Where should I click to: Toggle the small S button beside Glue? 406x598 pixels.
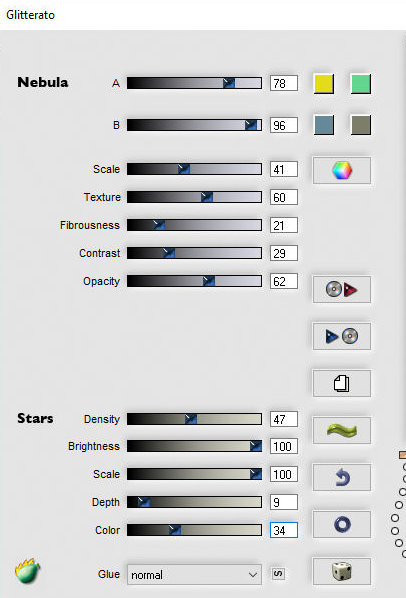pos(278,573)
